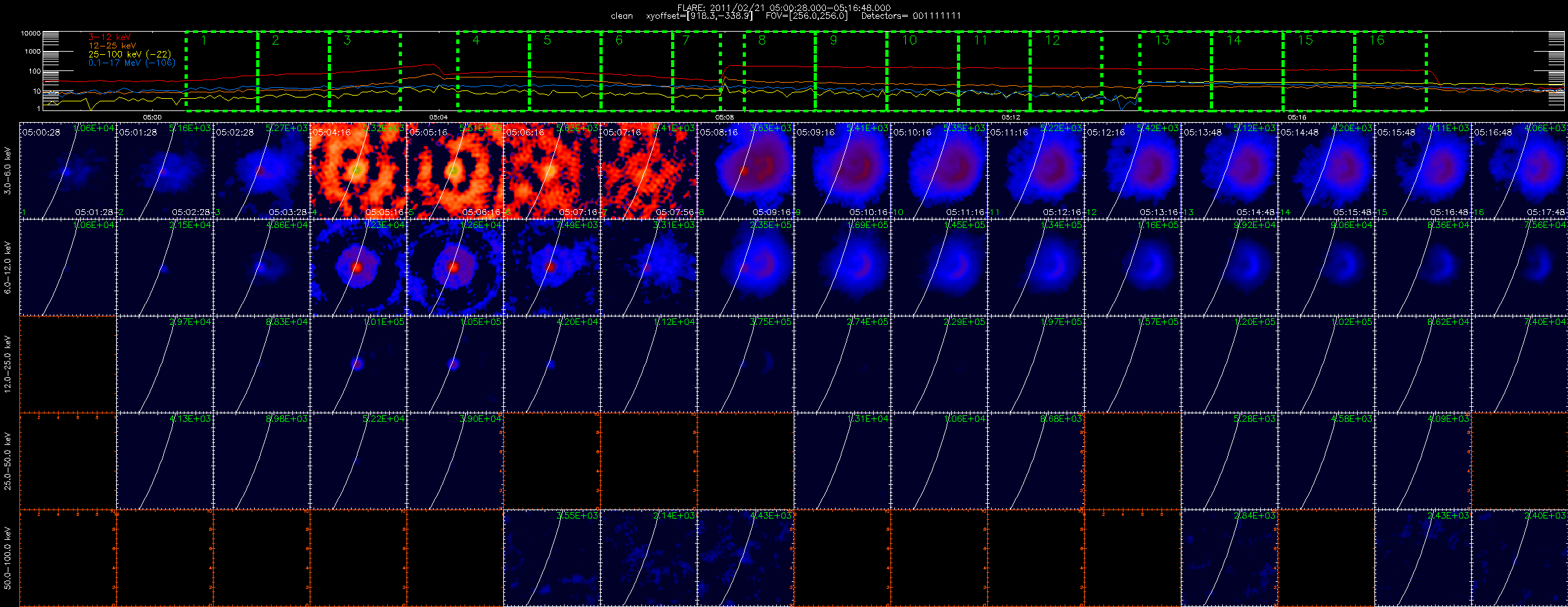Open the 3–6 keV image starting 05:02:28
1568x607 pixels.
coord(262,170)
